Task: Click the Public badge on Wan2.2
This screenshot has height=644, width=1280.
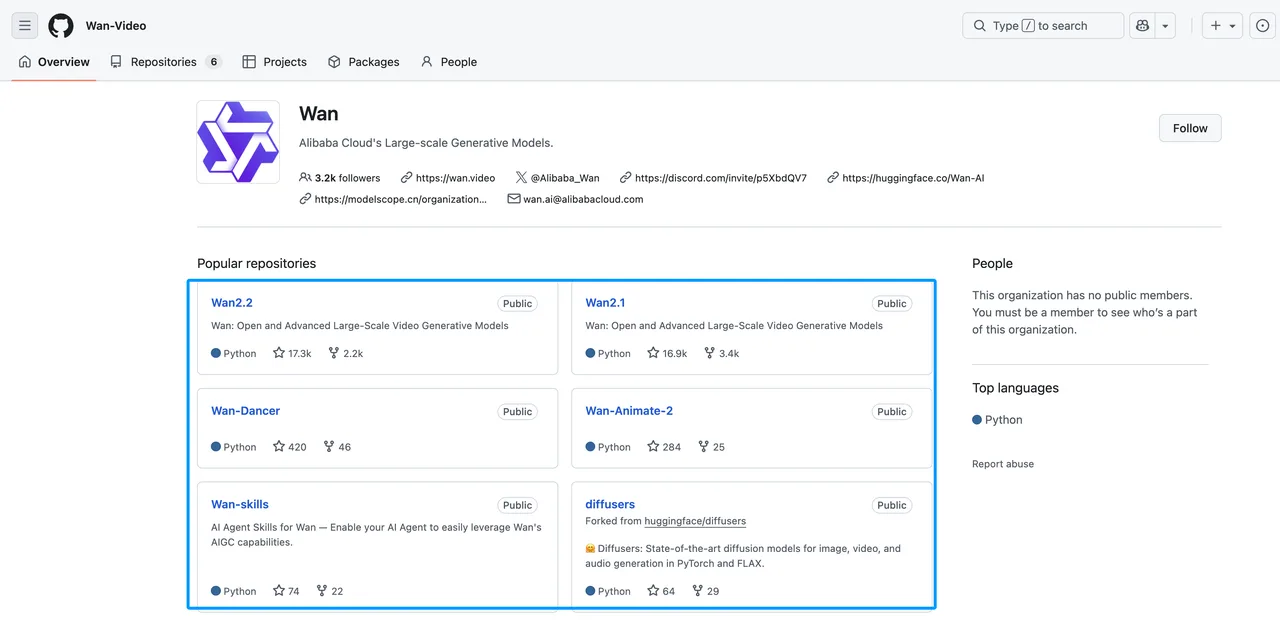Action: coord(518,304)
